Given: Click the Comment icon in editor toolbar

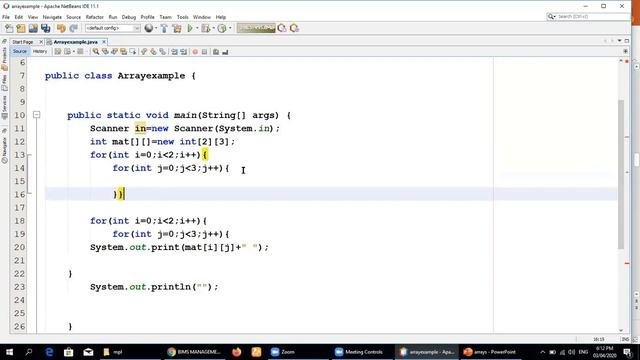Looking at the screenshot, I should [216, 52].
